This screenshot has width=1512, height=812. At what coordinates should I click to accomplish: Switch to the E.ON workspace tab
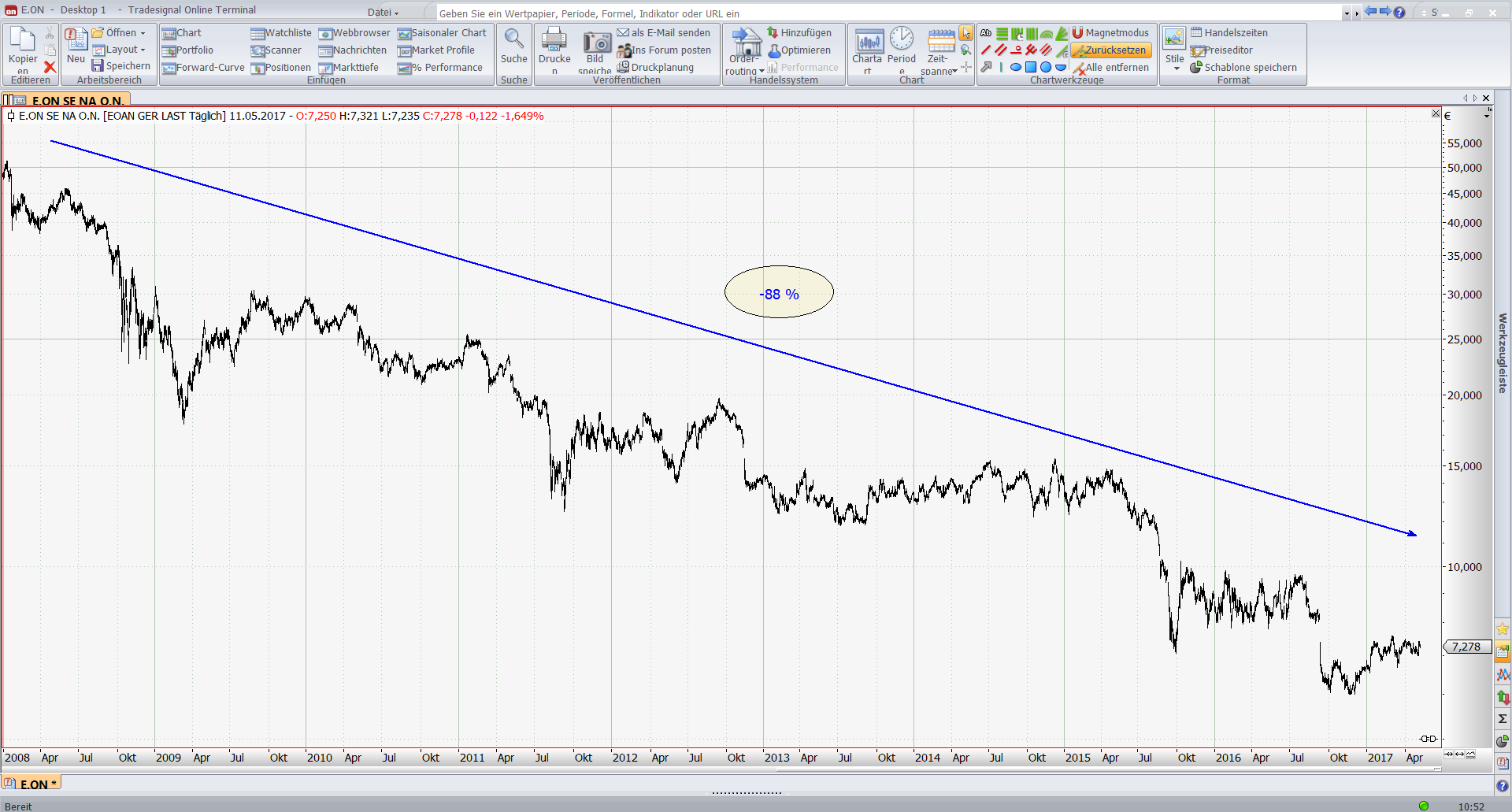[x=31, y=784]
